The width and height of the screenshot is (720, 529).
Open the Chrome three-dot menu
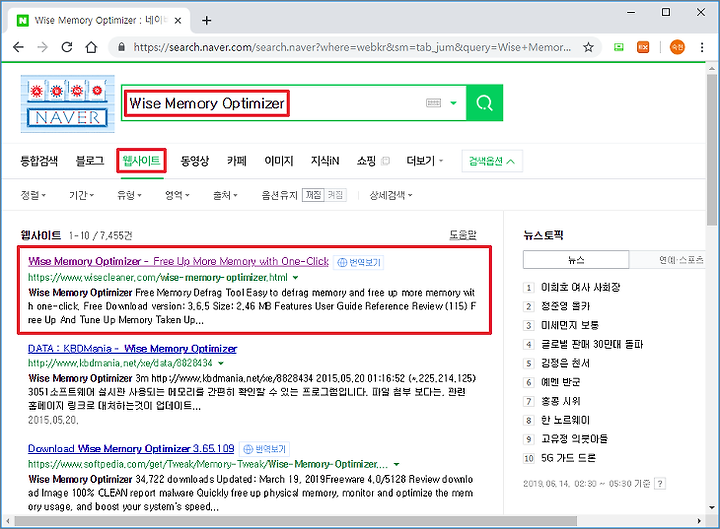coord(702,47)
